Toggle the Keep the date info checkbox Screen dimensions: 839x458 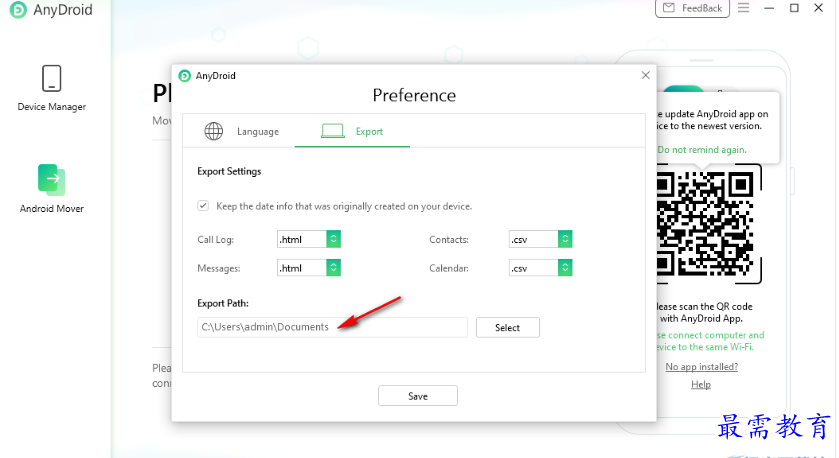point(203,205)
